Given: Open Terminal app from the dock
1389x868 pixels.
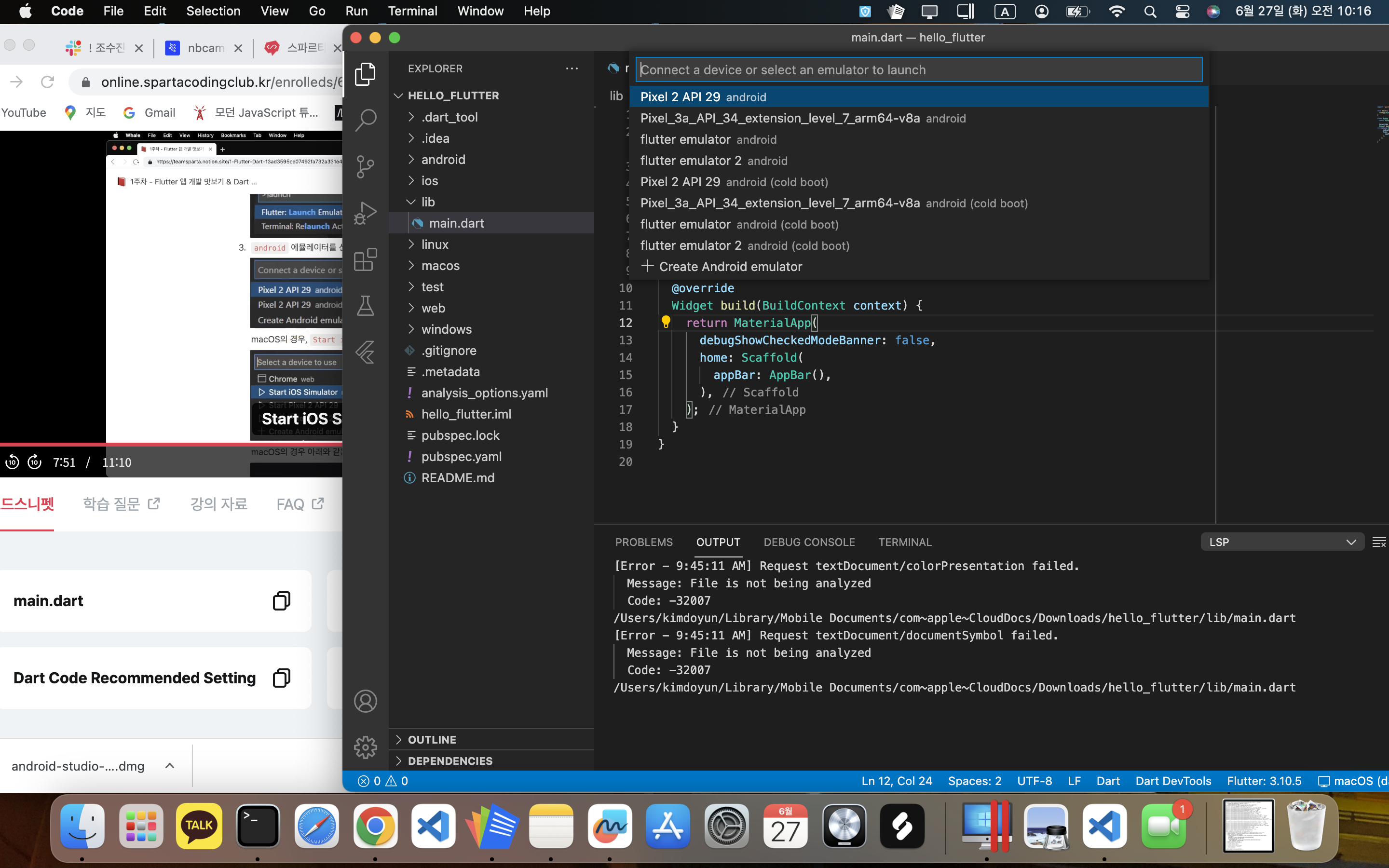Looking at the screenshot, I should (x=258, y=826).
